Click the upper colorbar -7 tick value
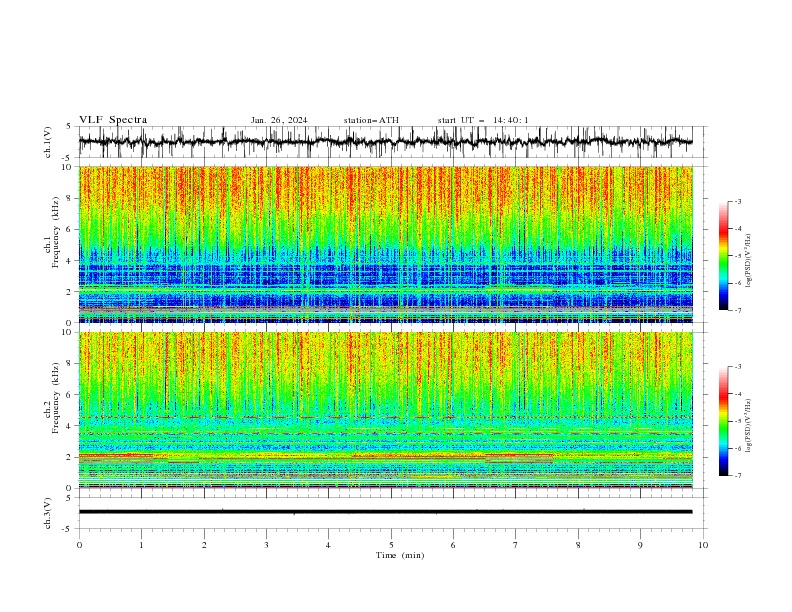Image resolution: width=792 pixels, height=612 pixels. (738, 310)
